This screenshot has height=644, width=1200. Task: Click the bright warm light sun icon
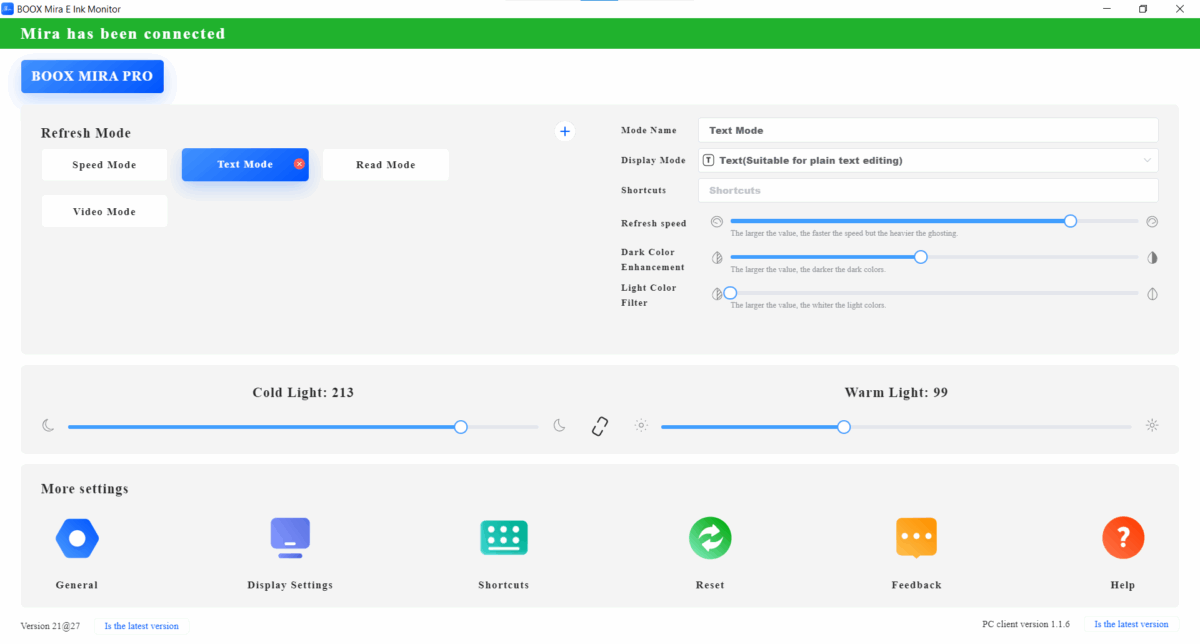(x=1152, y=425)
